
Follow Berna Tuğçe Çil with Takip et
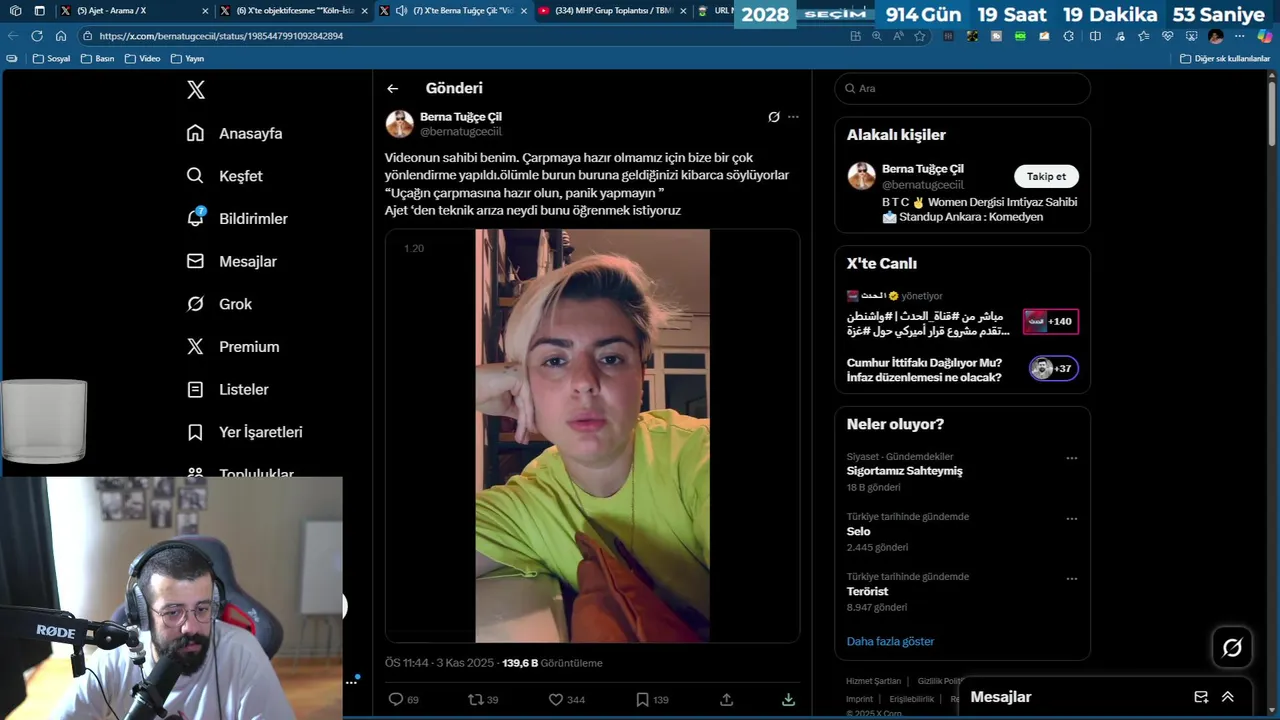[1046, 176]
